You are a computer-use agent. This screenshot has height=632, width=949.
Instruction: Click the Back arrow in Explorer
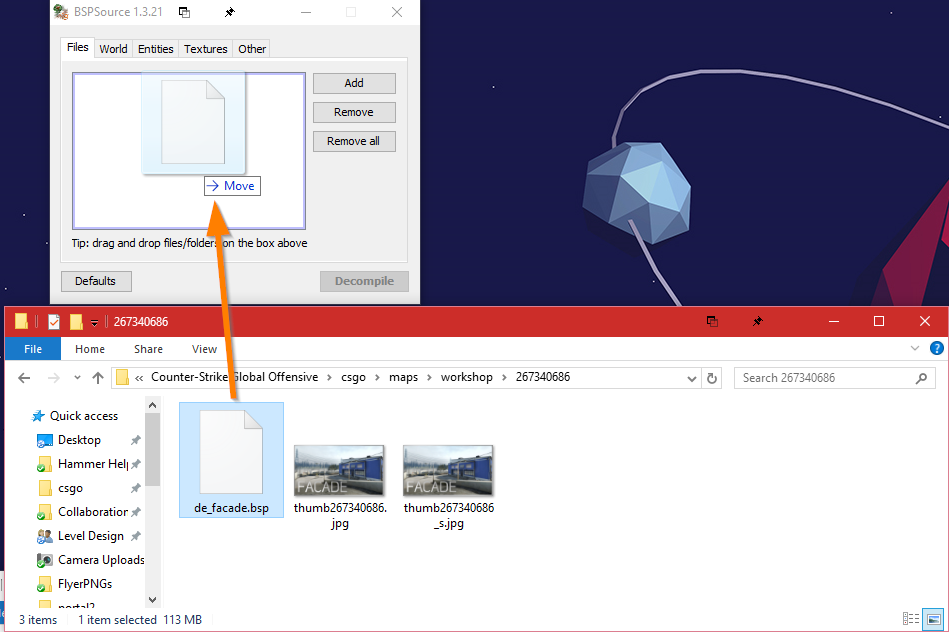(24, 378)
